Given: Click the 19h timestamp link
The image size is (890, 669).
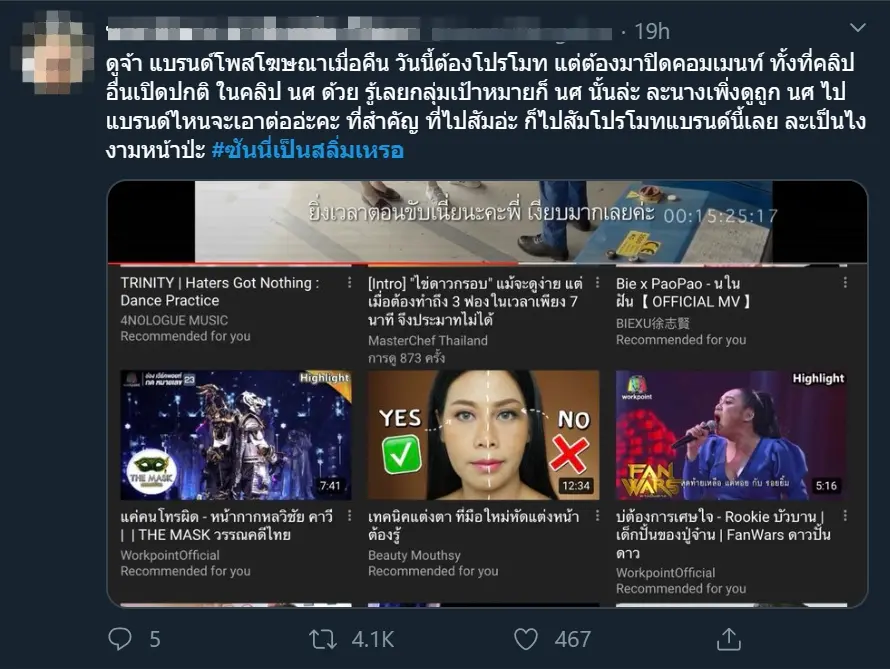Looking at the screenshot, I should click(x=652, y=32).
